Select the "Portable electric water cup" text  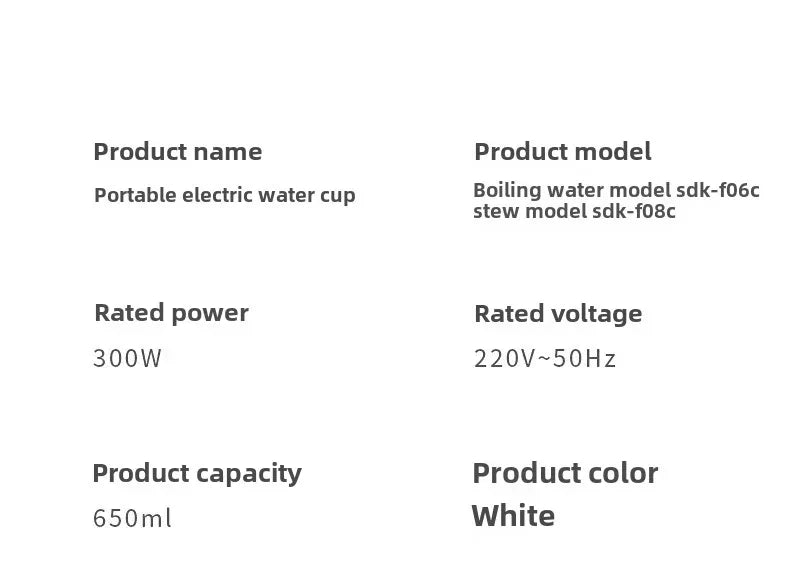pos(224,195)
